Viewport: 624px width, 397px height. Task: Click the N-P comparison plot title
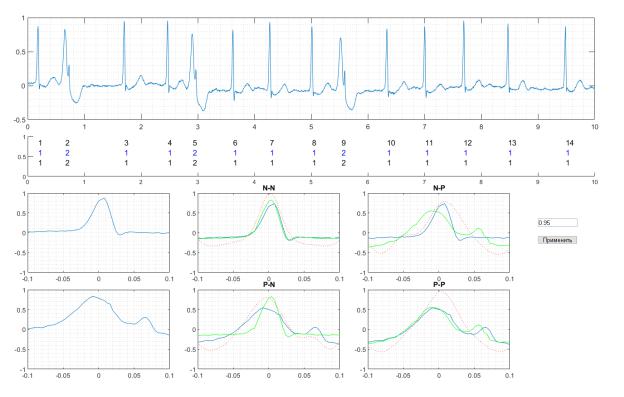click(439, 189)
